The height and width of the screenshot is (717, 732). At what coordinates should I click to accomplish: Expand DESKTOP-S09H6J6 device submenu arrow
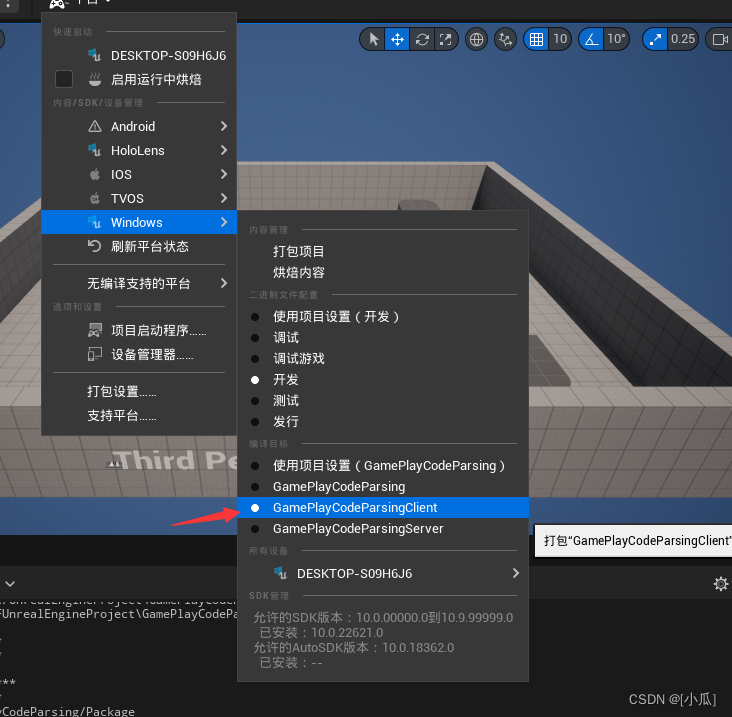click(515, 573)
